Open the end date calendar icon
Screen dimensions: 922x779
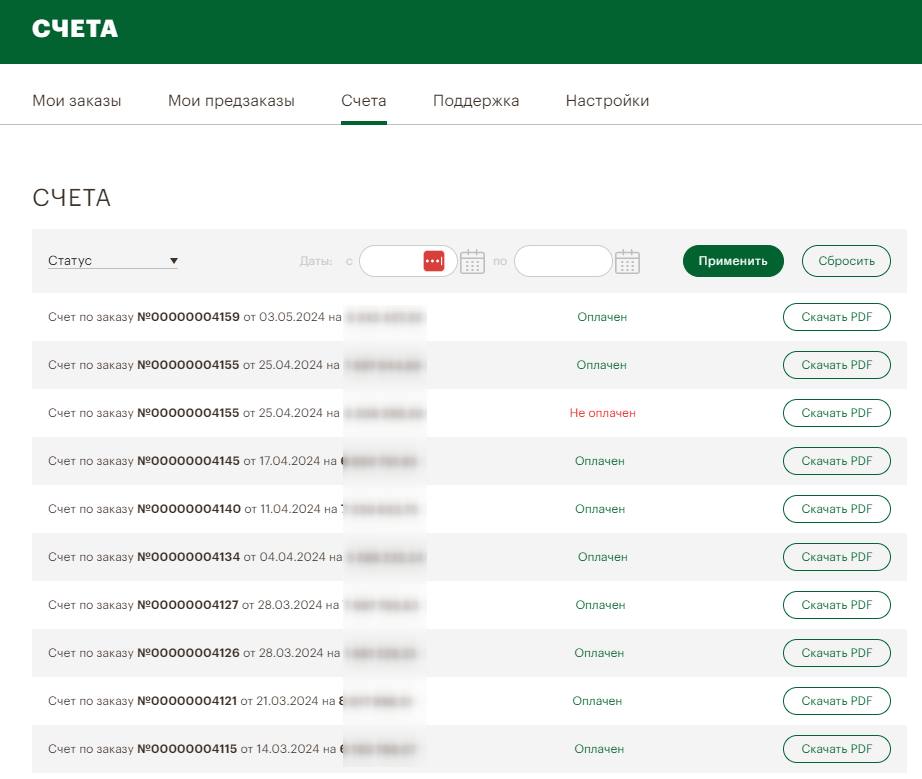[x=627, y=262]
